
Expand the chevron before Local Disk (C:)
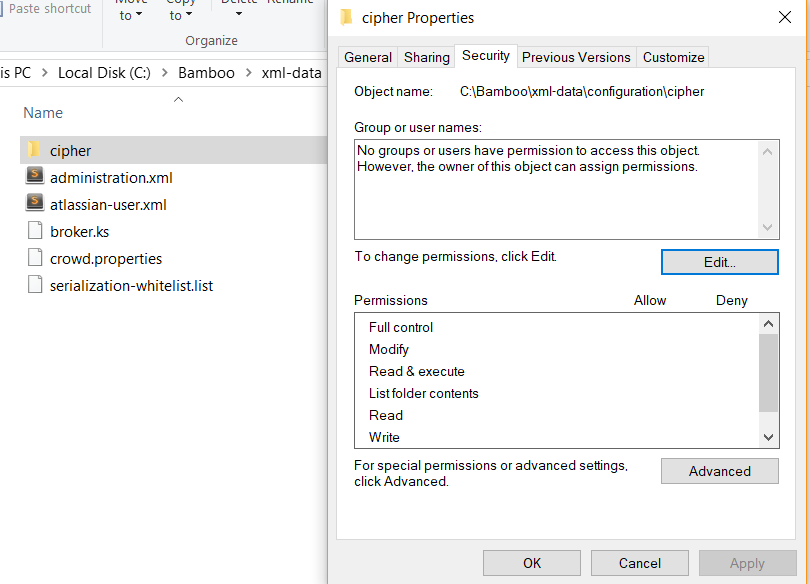tap(45, 73)
